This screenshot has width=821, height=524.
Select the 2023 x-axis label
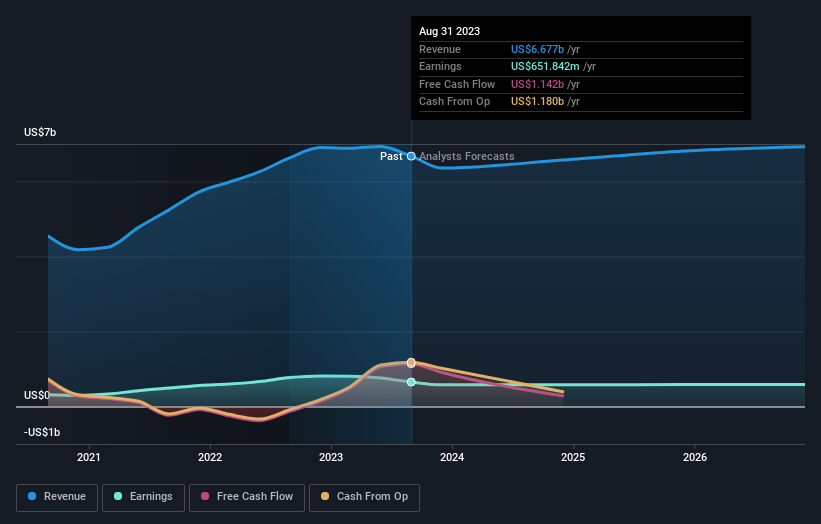point(331,457)
